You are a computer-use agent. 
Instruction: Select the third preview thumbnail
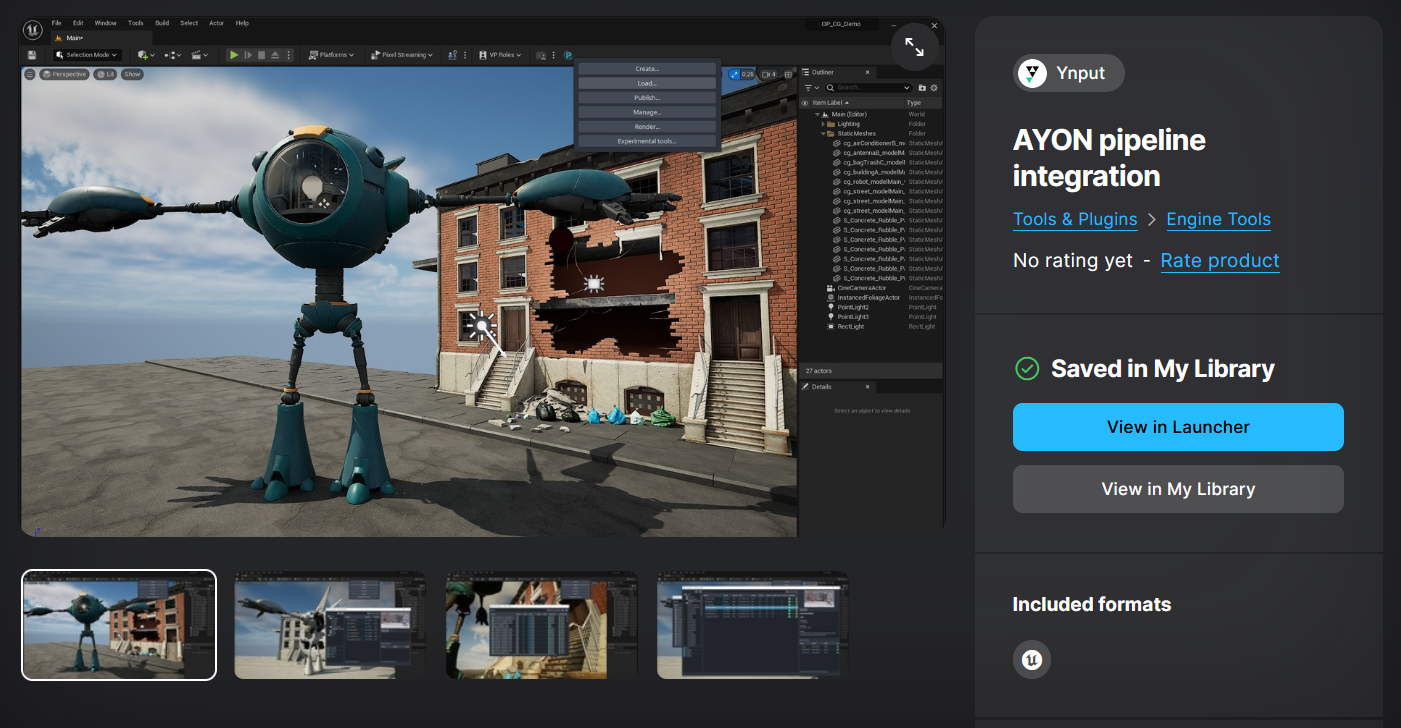tap(541, 625)
